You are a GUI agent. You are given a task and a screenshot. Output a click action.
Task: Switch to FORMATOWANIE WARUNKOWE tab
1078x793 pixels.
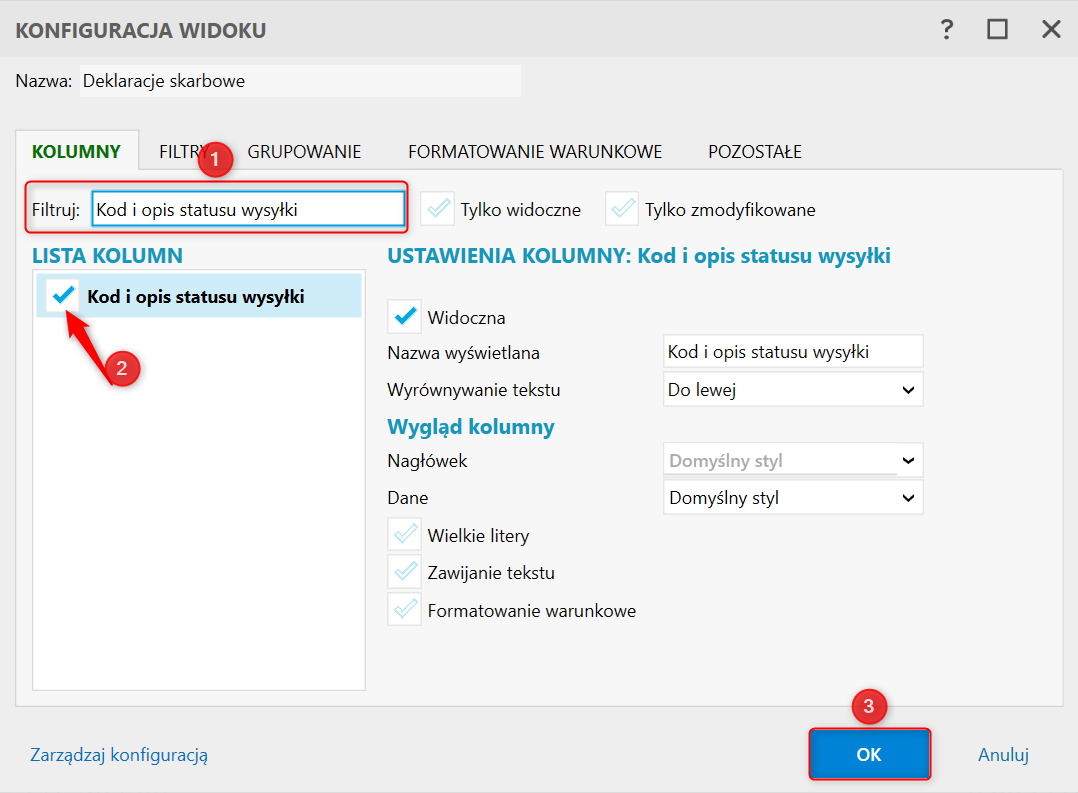(535, 151)
